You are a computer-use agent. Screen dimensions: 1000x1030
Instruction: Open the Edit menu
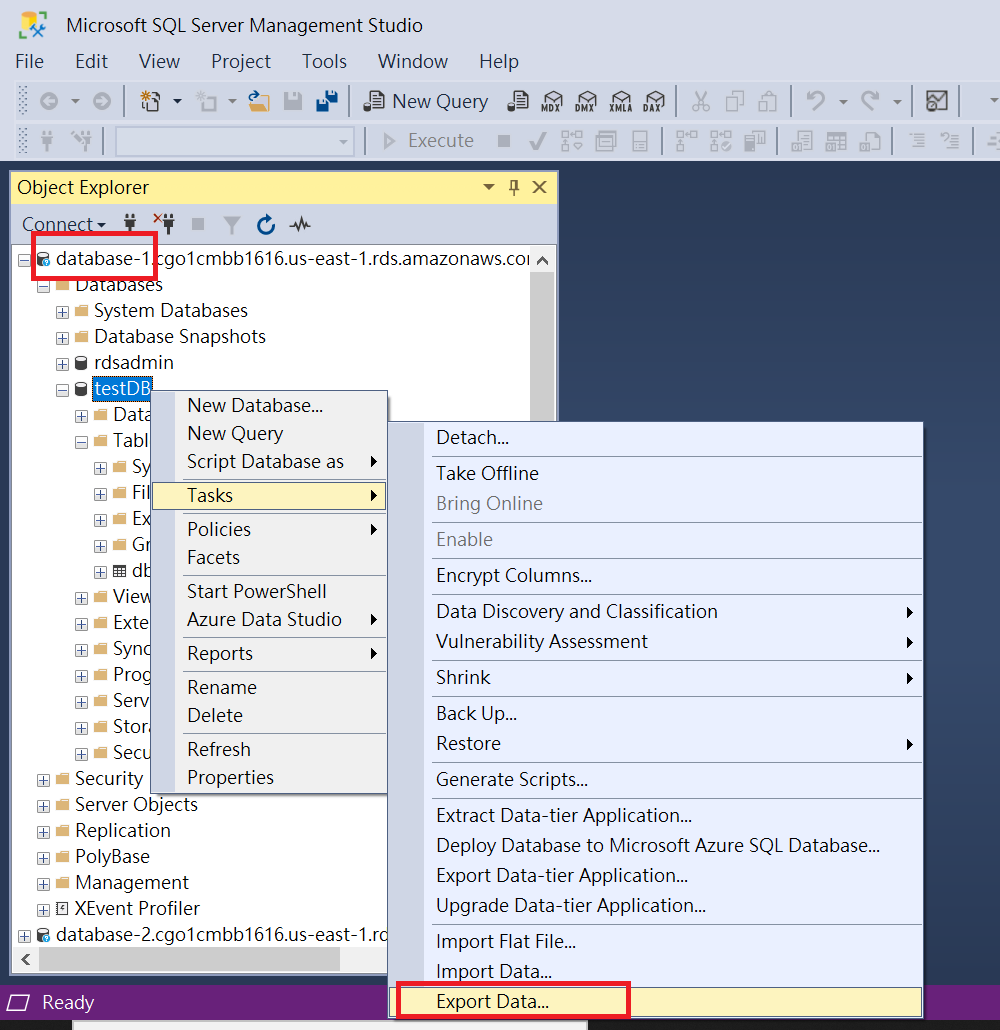(91, 62)
